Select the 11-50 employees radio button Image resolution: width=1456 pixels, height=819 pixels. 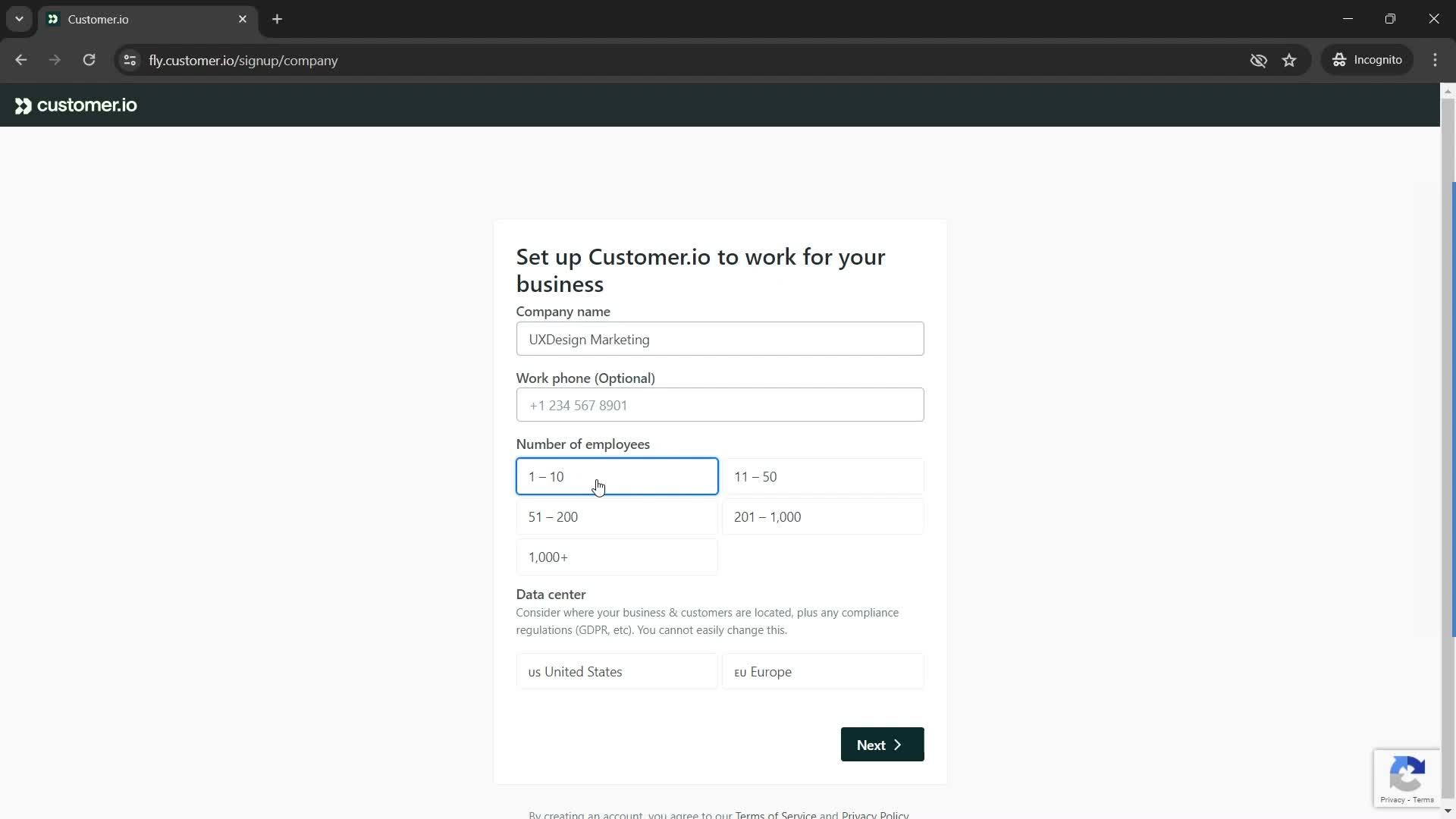[826, 478]
